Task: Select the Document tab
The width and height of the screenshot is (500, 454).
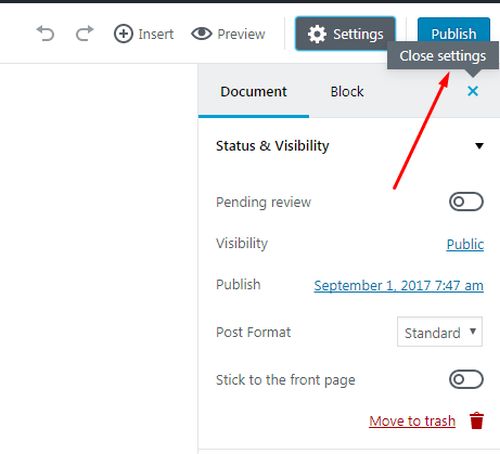Action: (x=253, y=91)
